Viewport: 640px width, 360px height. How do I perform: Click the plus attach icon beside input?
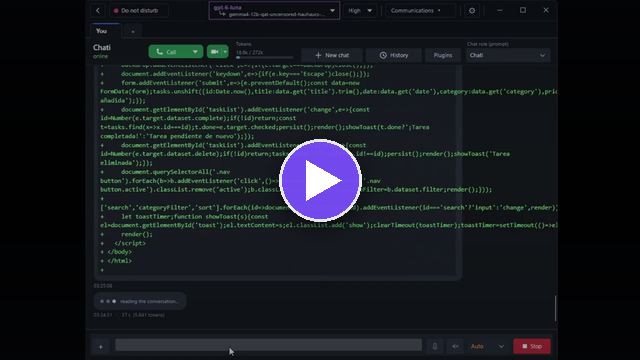(100, 347)
